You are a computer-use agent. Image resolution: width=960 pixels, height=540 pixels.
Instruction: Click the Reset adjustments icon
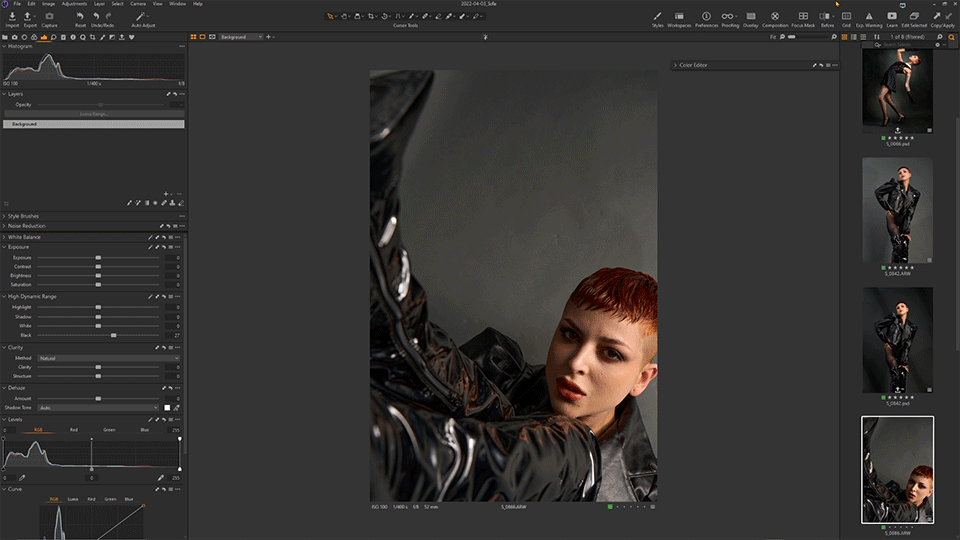(80, 16)
